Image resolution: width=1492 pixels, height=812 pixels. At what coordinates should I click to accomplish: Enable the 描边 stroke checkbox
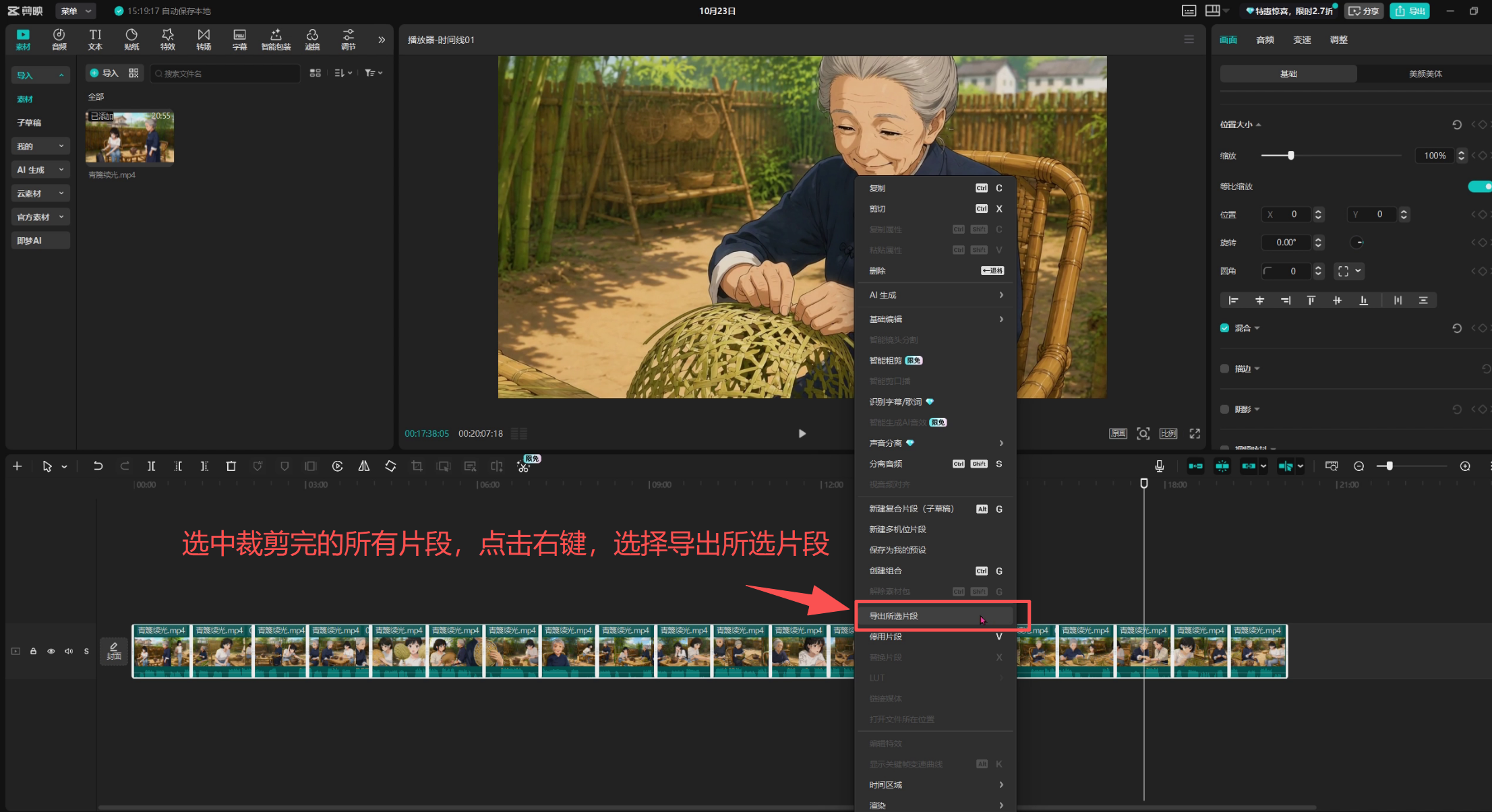click(x=1224, y=369)
